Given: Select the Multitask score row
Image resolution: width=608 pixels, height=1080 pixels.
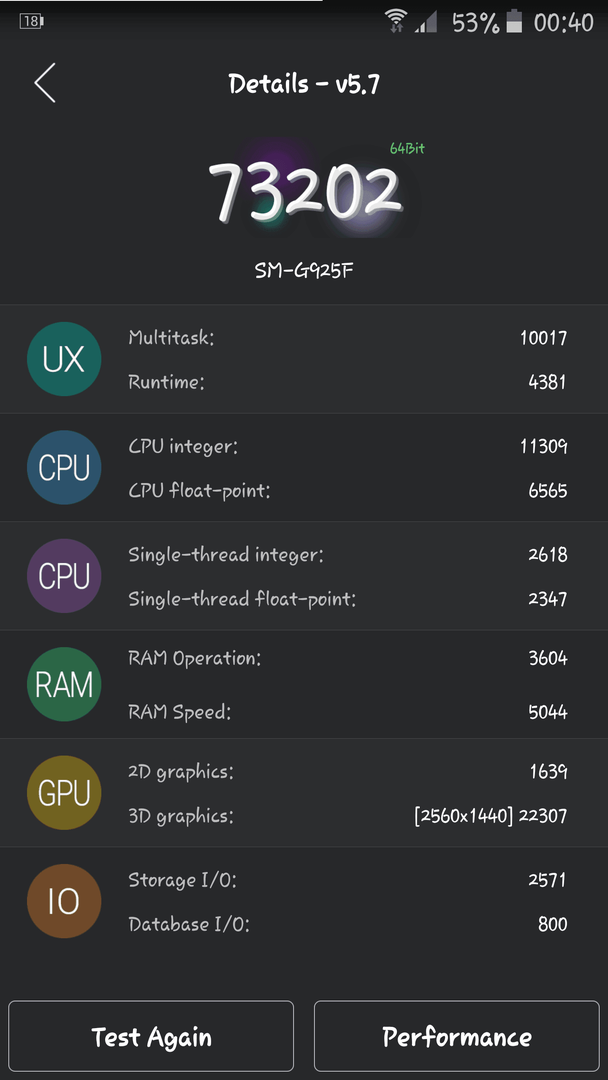Looking at the screenshot, I should pos(348,338).
